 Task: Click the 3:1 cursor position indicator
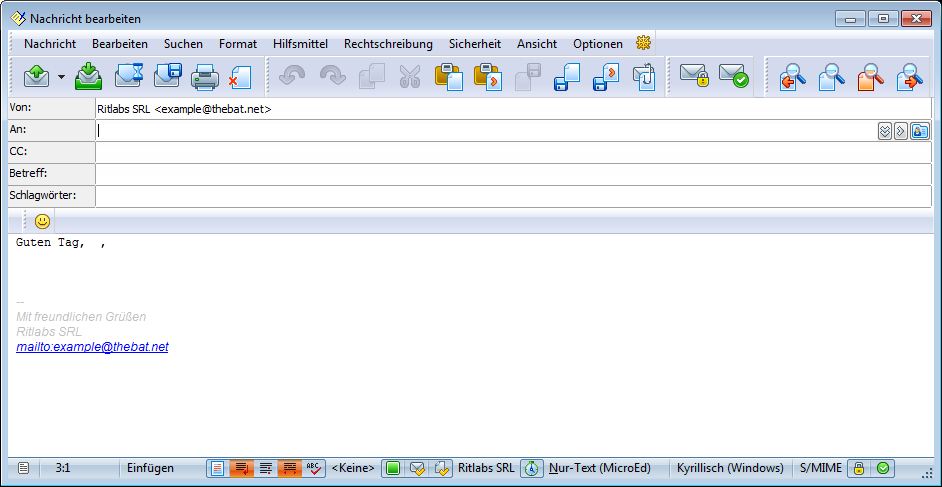click(x=62, y=468)
